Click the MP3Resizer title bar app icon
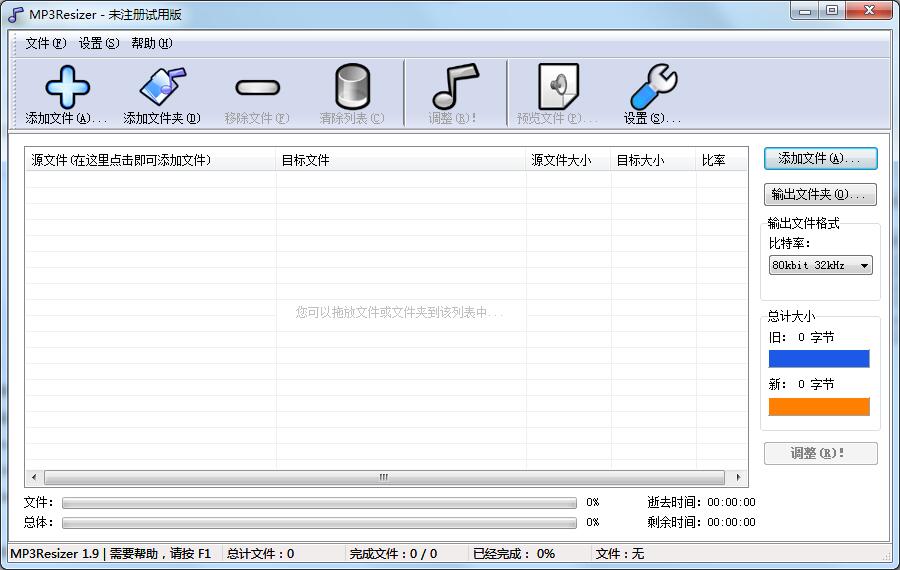Image resolution: width=900 pixels, height=570 pixels. (x=16, y=15)
